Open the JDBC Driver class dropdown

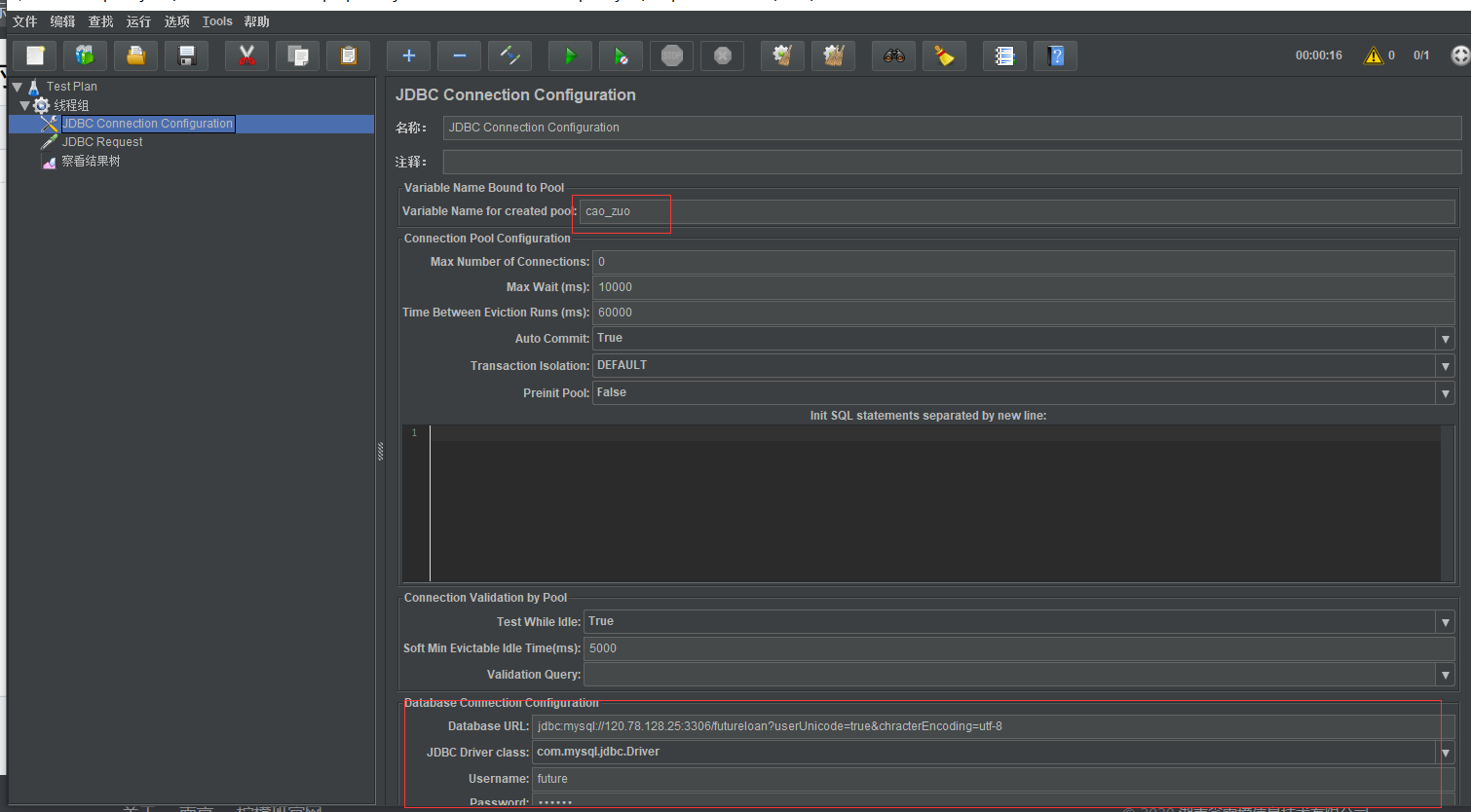[x=1446, y=753]
